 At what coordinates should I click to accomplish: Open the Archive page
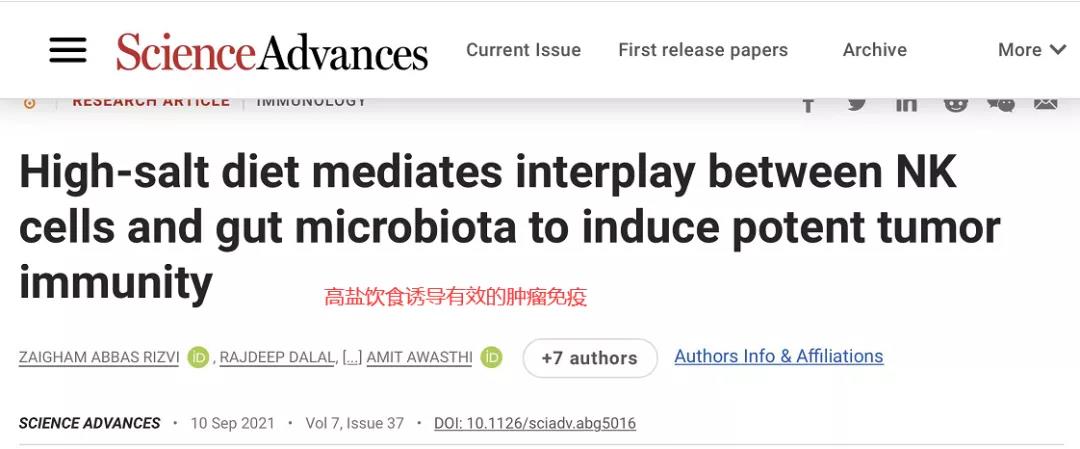pos(875,50)
